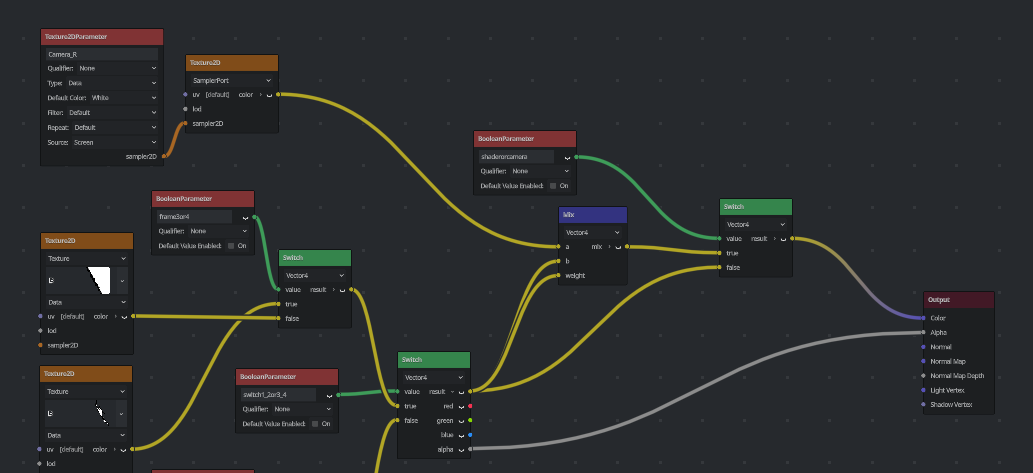The height and width of the screenshot is (473, 1033).
Task: Toggle preview on top Texture2D color port
Action: tap(269, 95)
